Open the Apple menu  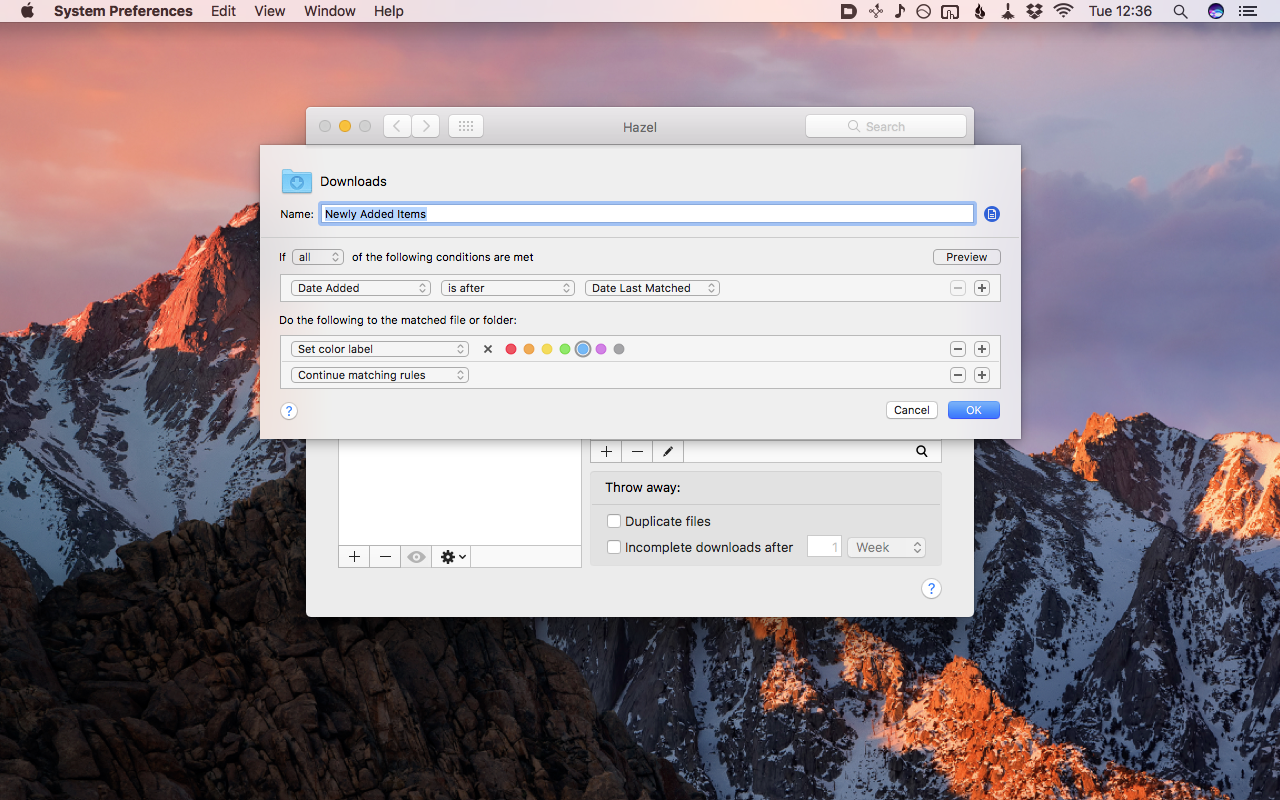(27, 11)
